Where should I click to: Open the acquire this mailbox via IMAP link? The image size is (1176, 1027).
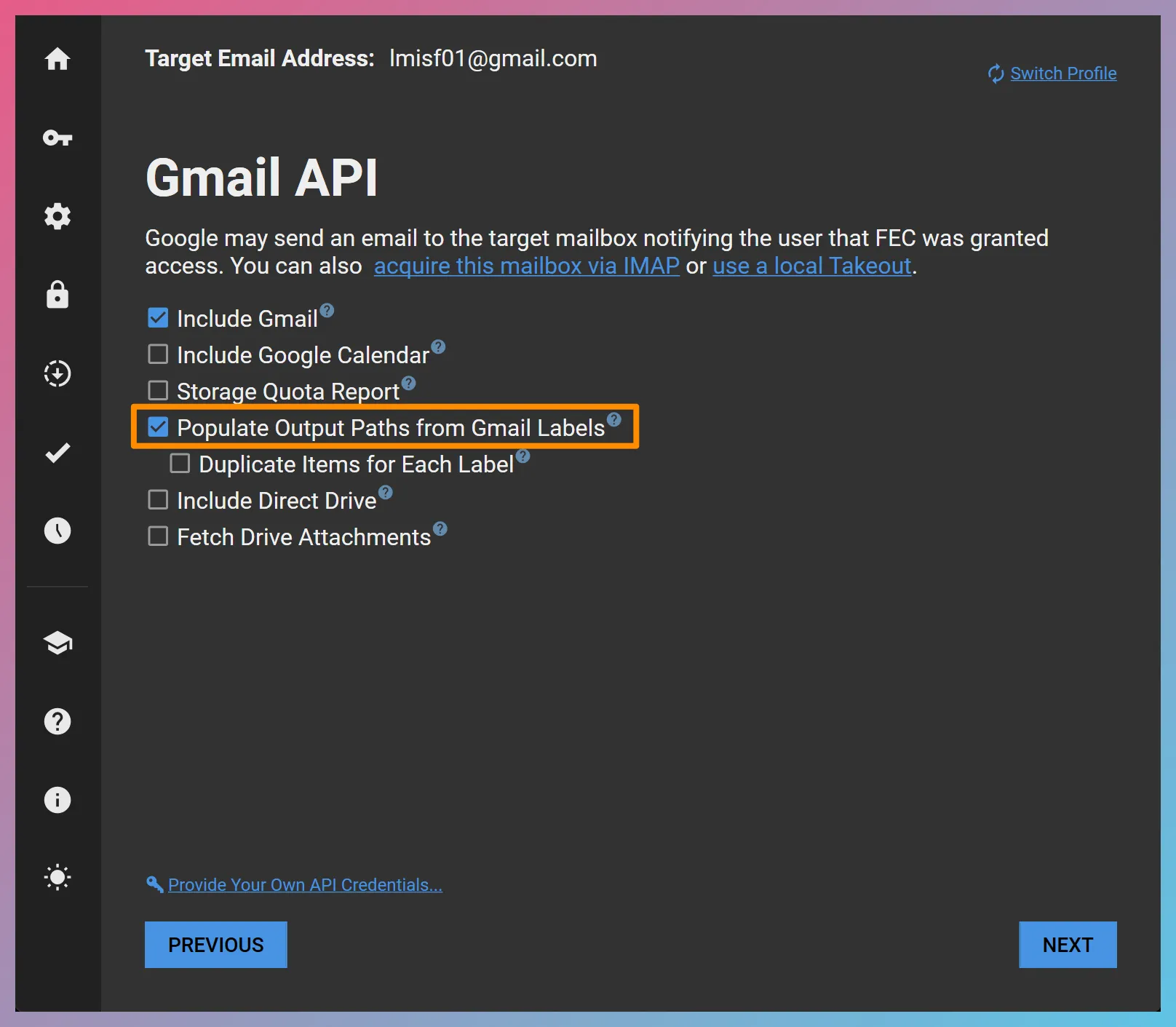525,266
